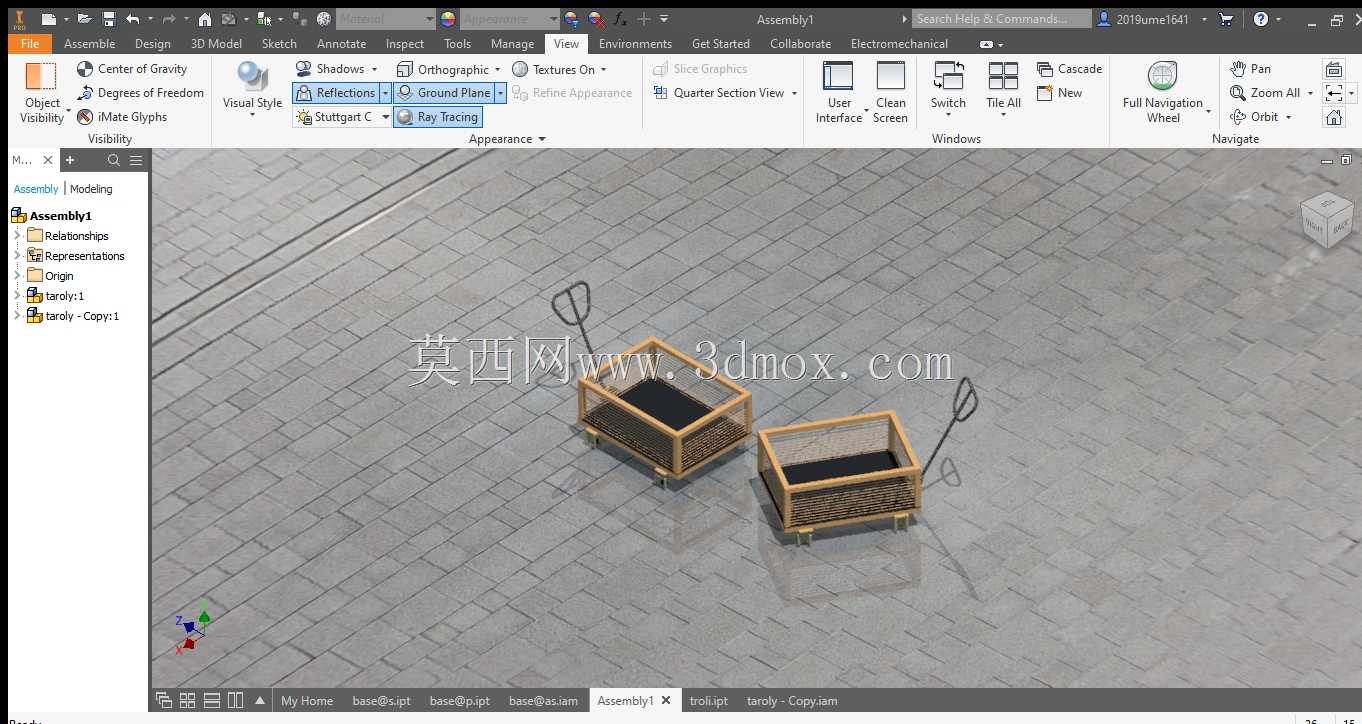Click the Open file folder icon

pyautogui.click(x=84, y=19)
